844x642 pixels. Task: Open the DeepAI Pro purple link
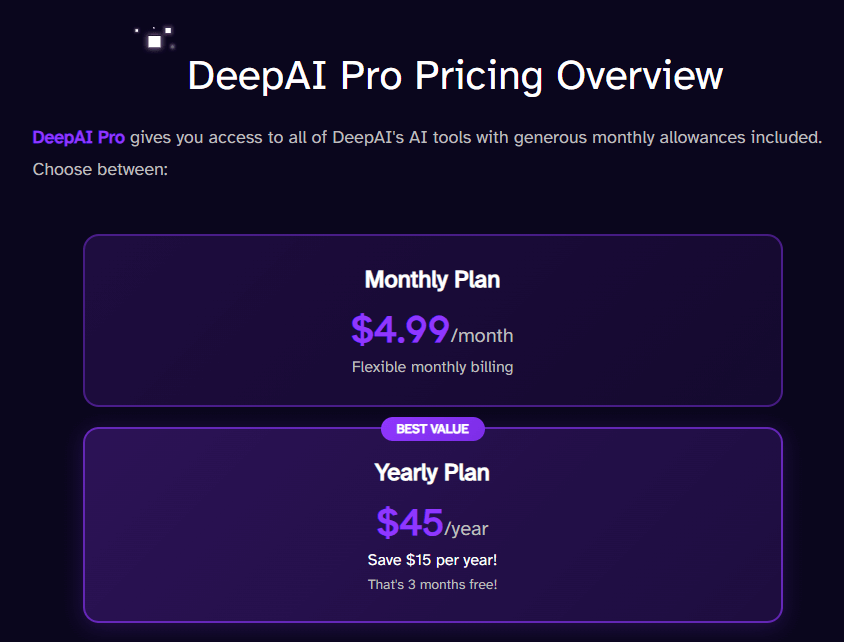pos(79,137)
